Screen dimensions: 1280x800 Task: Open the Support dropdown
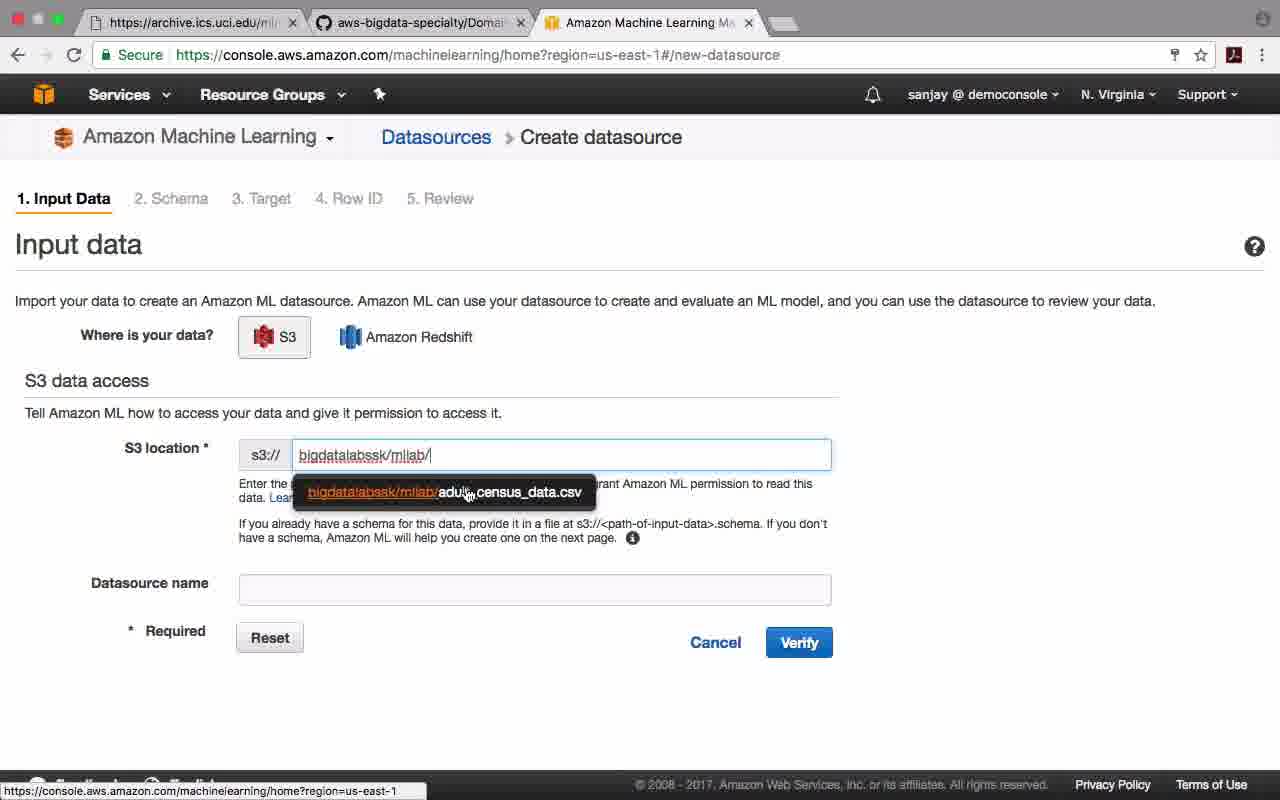tap(1207, 95)
